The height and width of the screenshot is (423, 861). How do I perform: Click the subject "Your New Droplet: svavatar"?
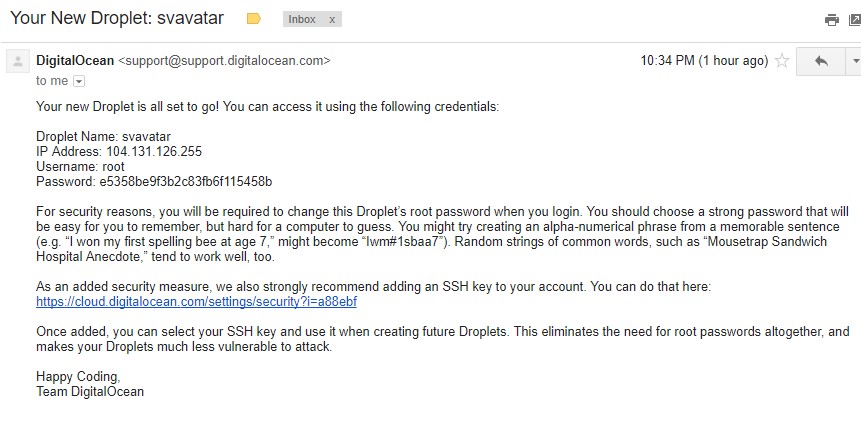(117, 18)
